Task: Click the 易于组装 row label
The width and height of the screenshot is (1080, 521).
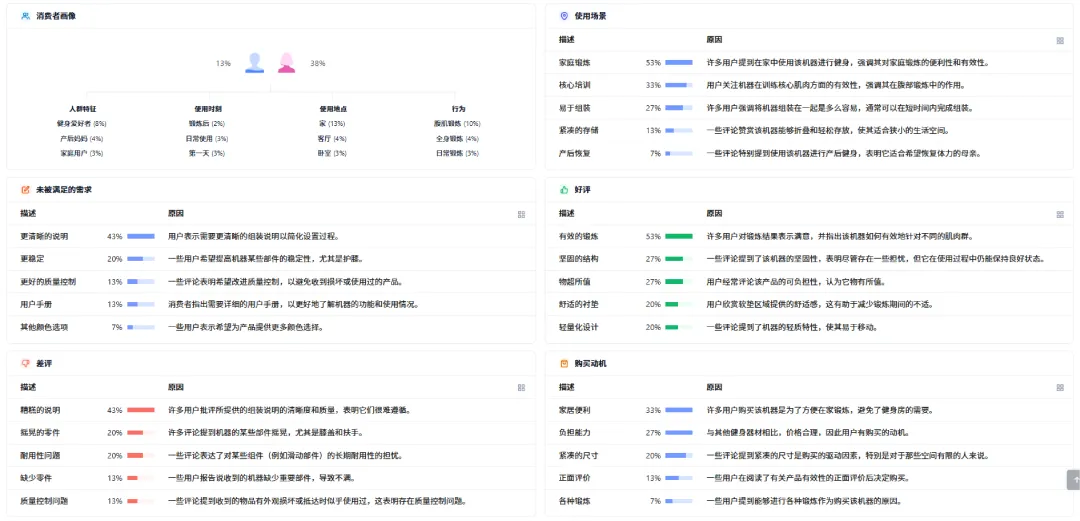Action: coord(574,108)
